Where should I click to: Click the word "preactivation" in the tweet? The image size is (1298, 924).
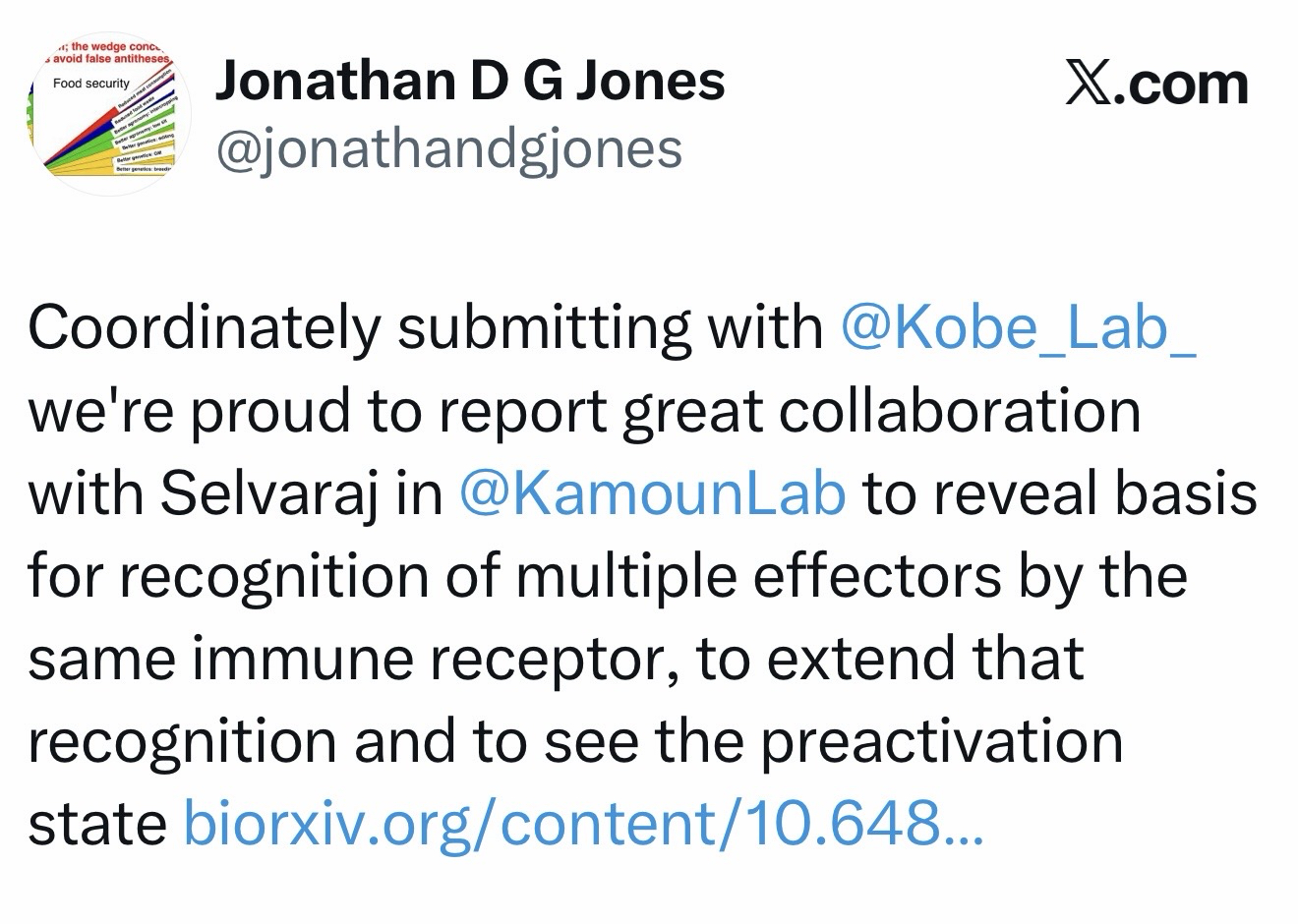coord(941,740)
